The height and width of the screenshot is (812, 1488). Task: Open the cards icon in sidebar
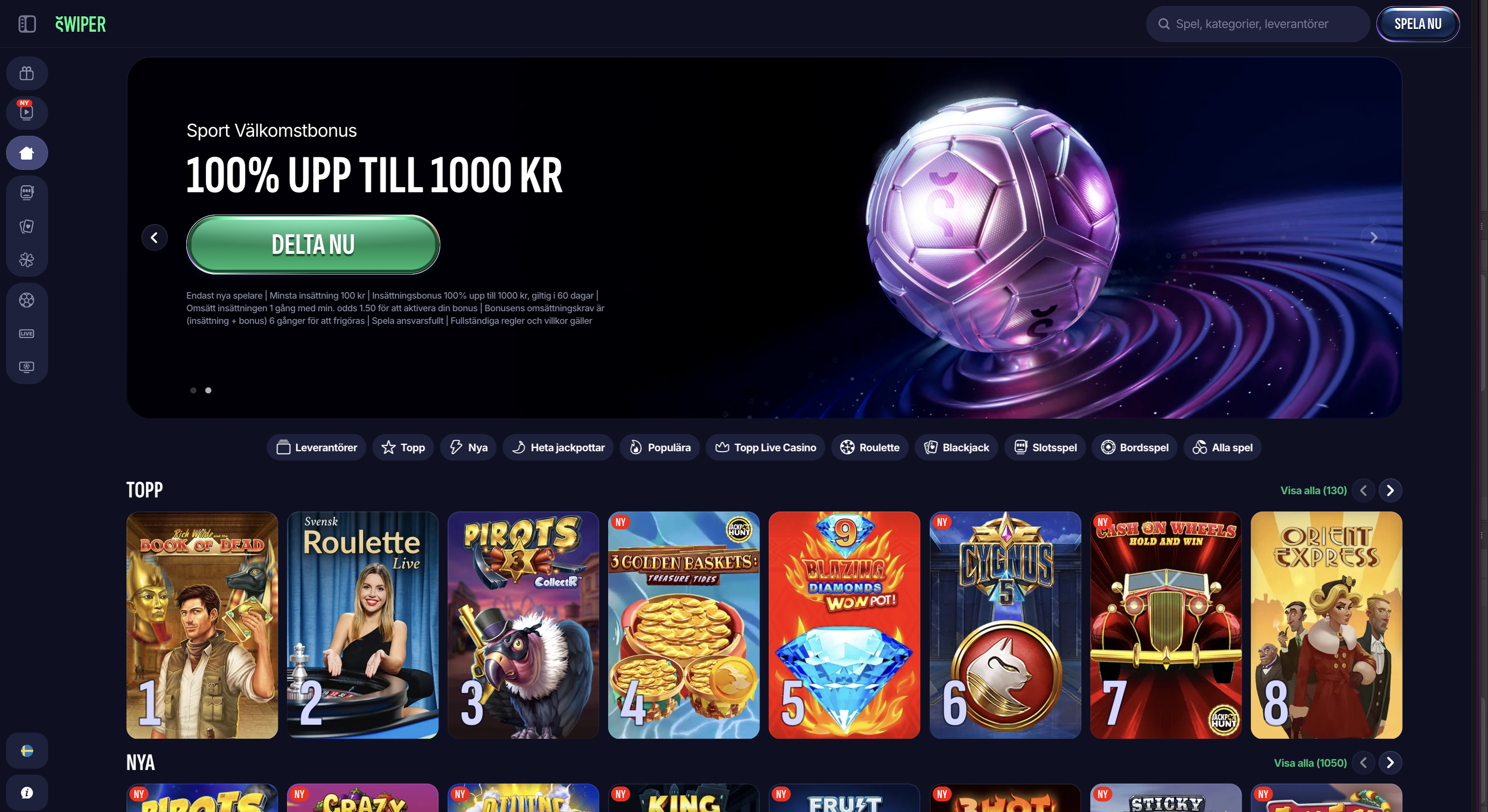(x=27, y=226)
